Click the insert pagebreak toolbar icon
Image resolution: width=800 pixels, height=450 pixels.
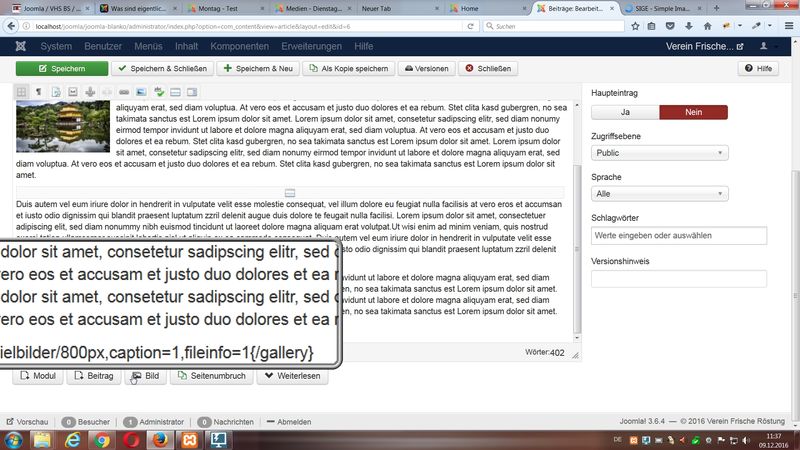[192, 92]
